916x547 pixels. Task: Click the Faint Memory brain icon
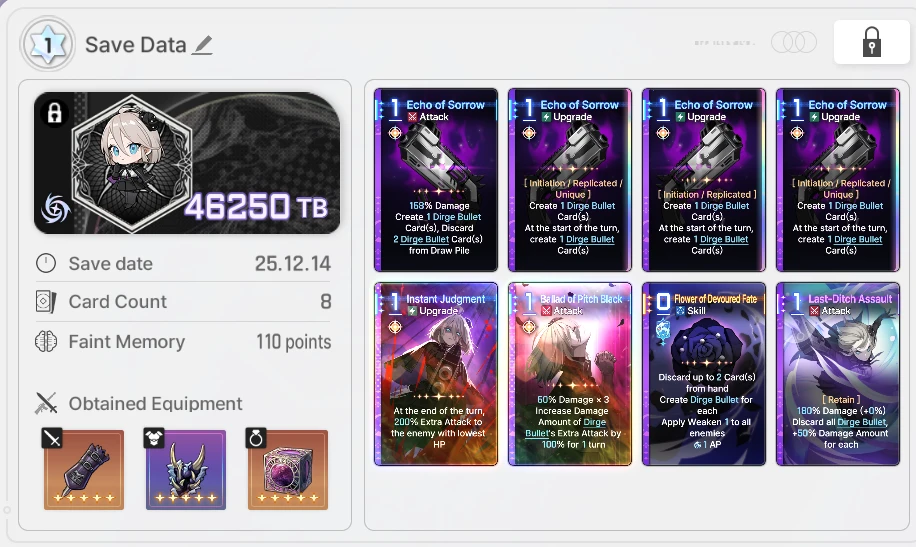click(x=46, y=341)
